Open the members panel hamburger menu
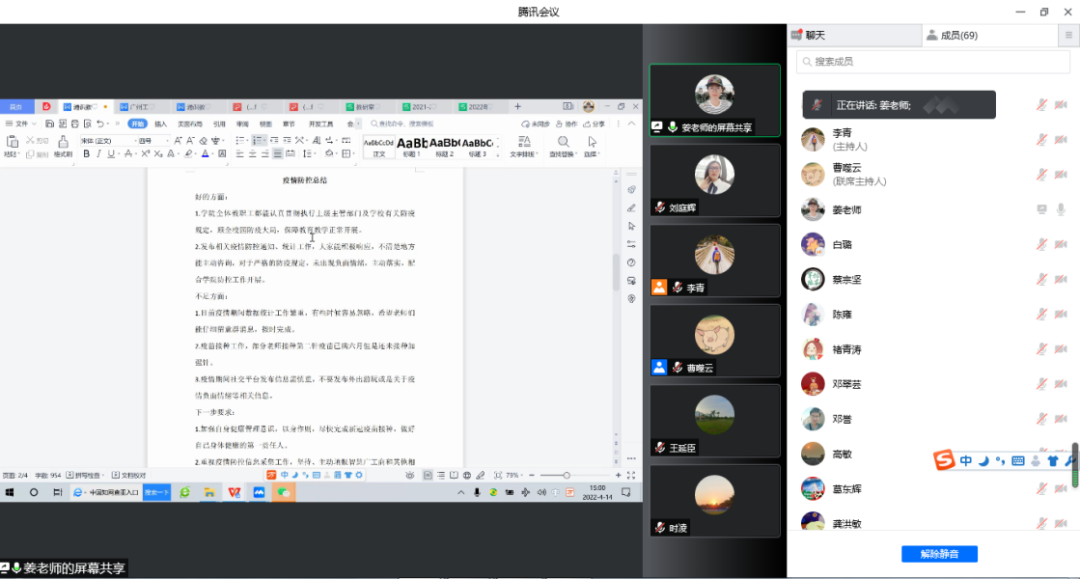 (1067, 35)
